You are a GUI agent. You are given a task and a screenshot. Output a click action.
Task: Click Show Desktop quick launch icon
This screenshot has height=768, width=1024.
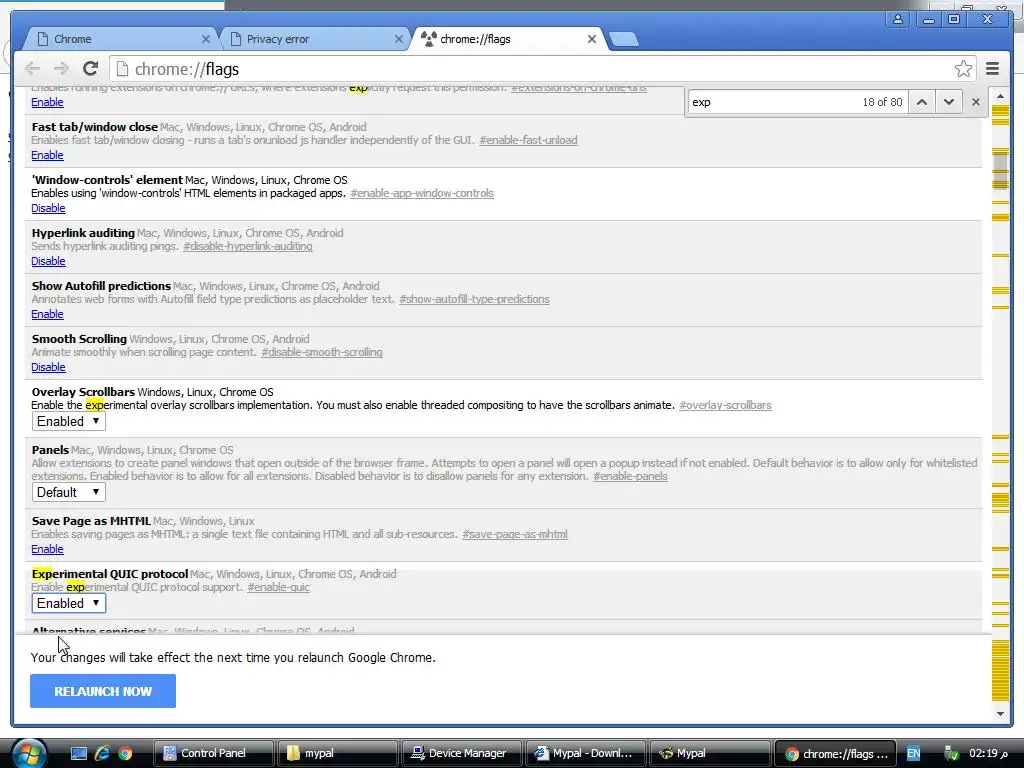click(x=79, y=754)
